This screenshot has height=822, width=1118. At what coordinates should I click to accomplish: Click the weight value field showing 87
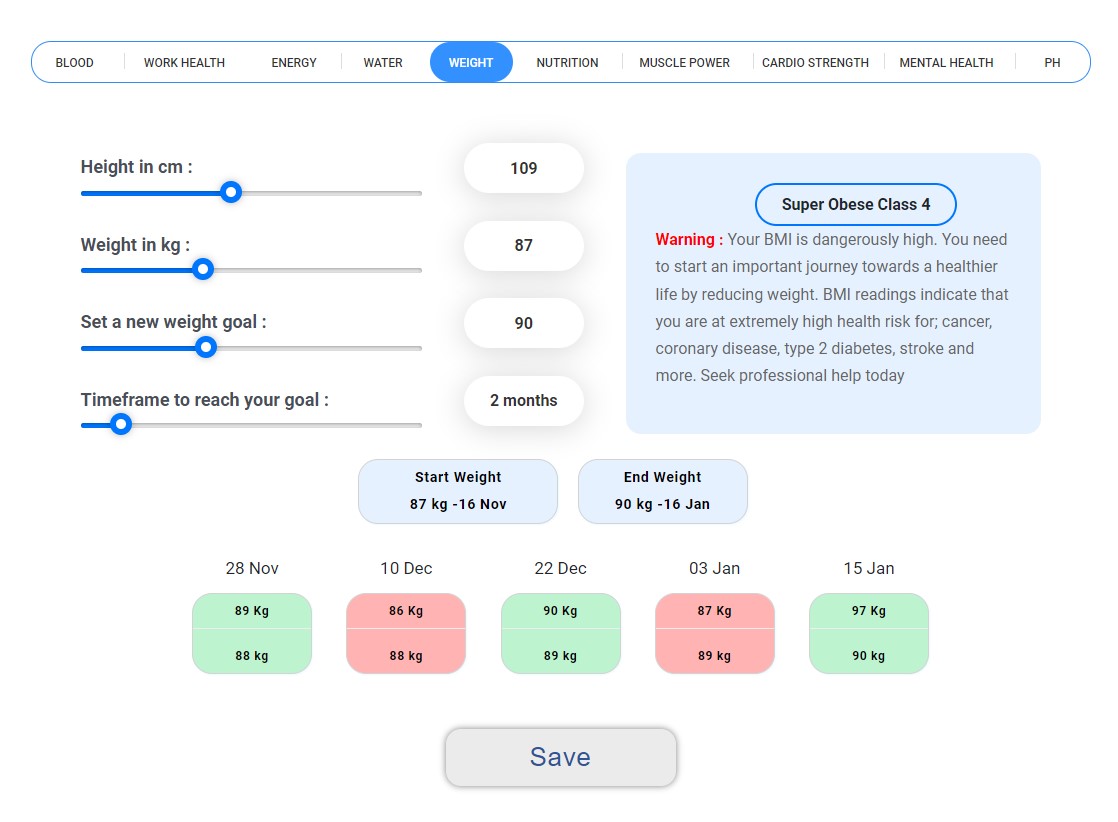pos(524,246)
